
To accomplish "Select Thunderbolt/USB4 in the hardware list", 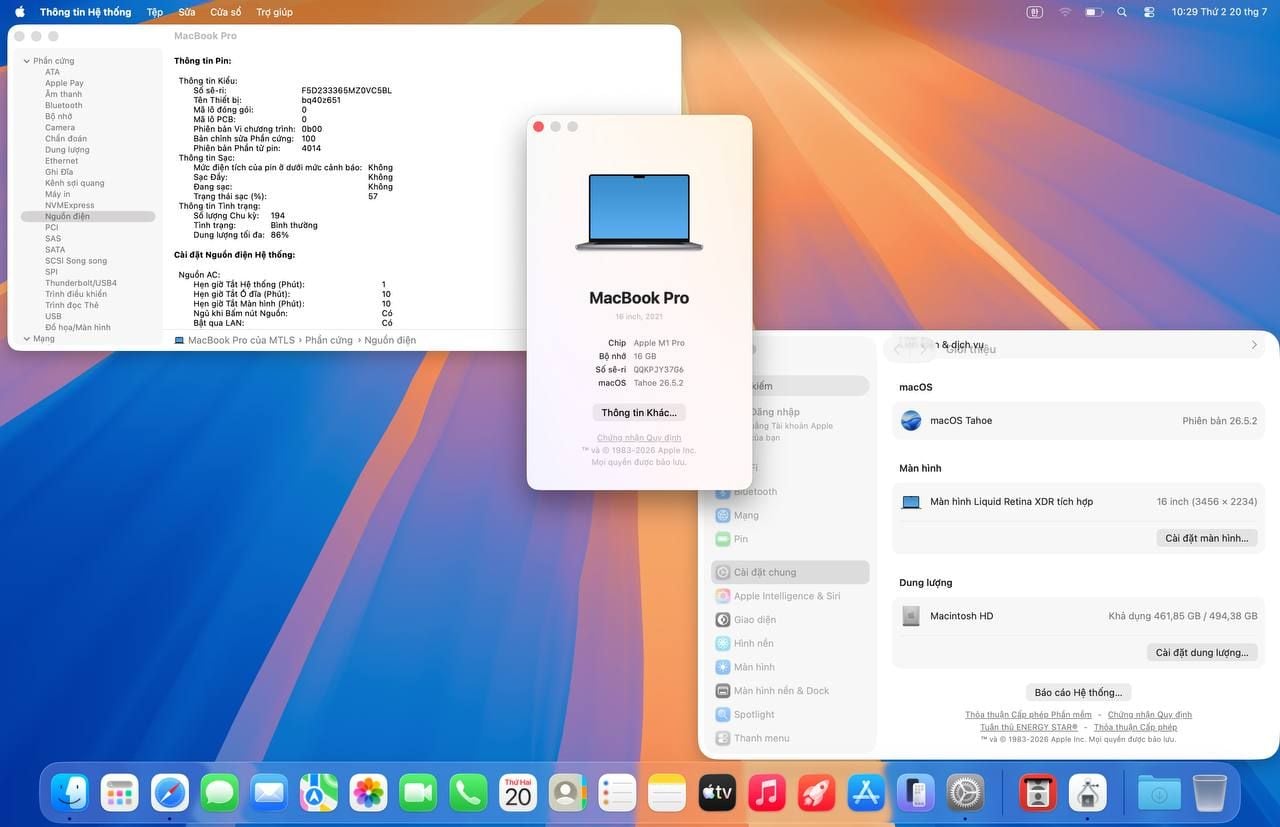I will 81,283.
